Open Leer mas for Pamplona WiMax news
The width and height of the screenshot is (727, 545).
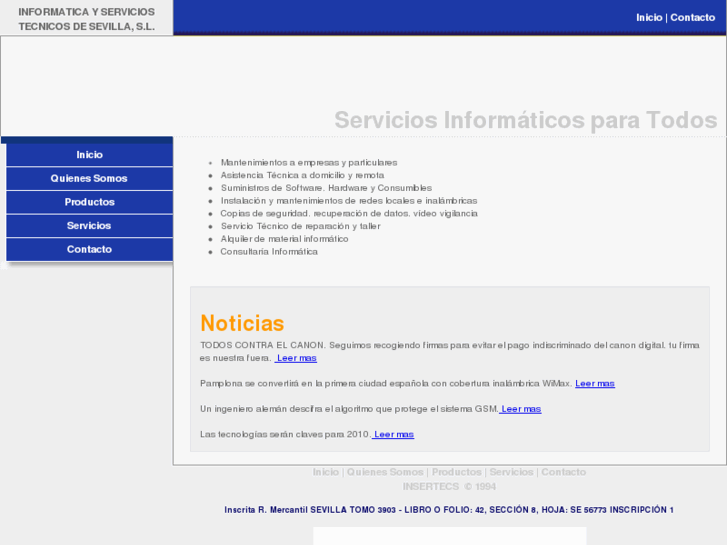(595, 384)
